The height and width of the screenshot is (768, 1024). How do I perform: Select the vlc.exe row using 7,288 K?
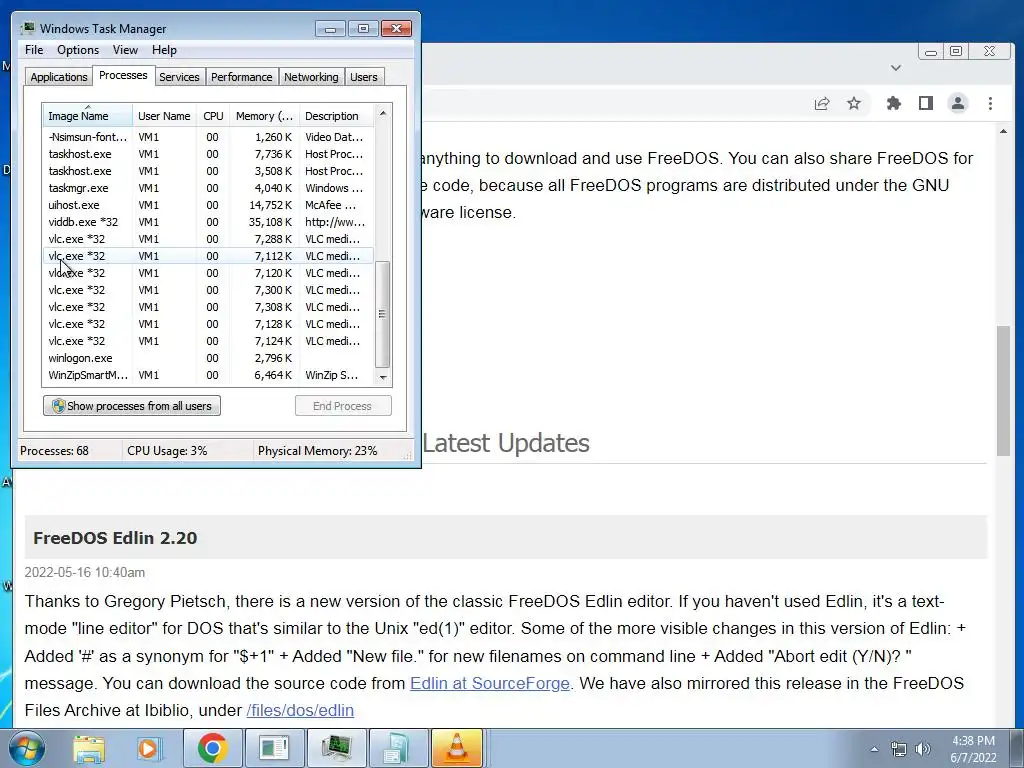coord(209,239)
